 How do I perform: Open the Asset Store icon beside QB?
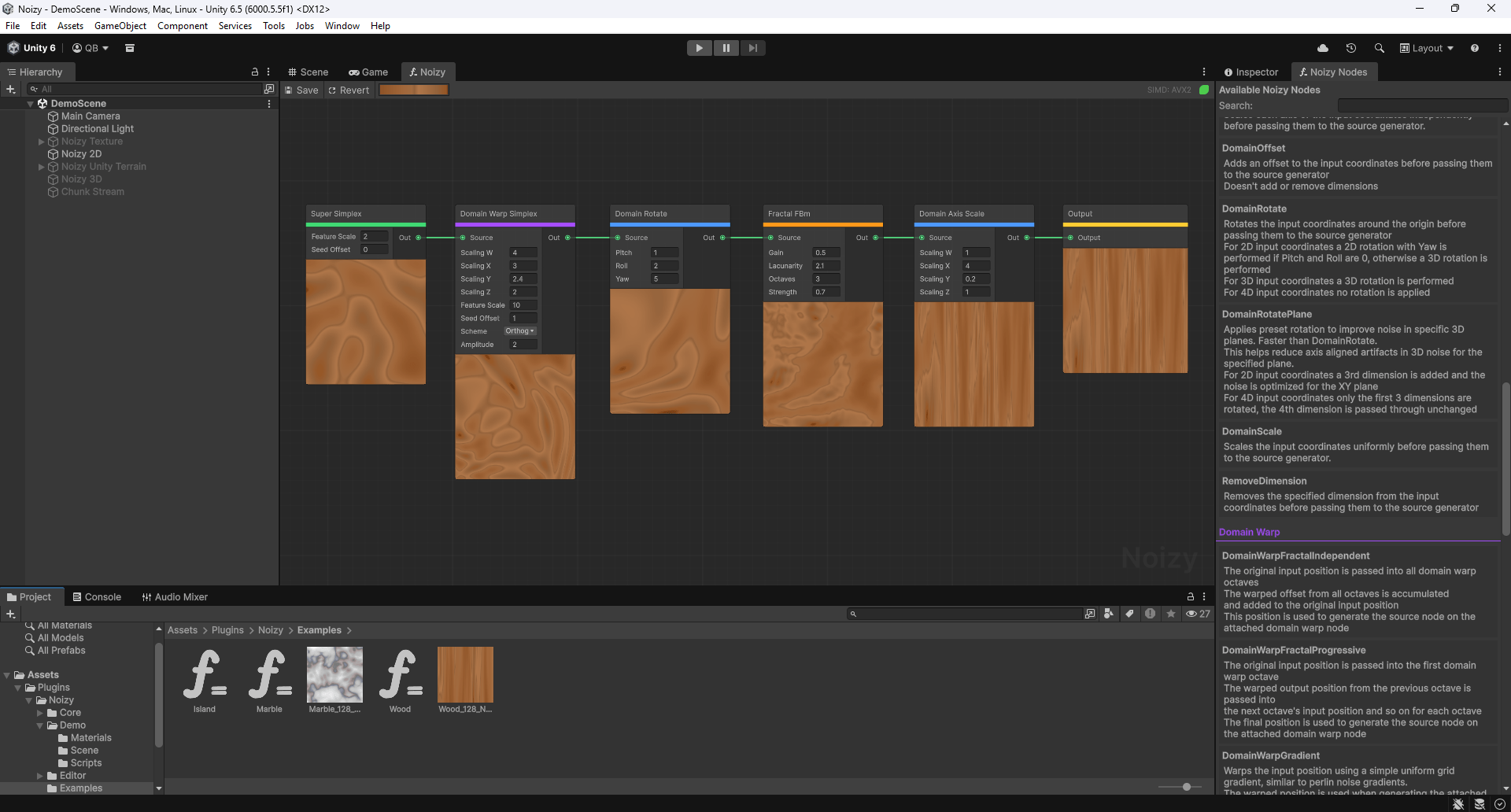(x=130, y=48)
